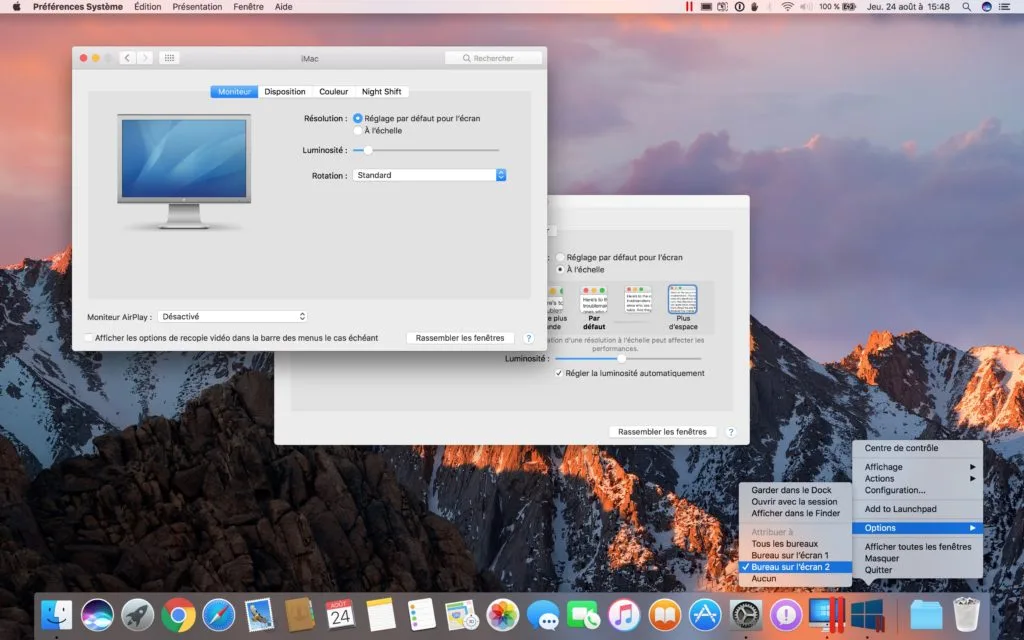The width and height of the screenshot is (1024, 640).
Task: Open the Night Shift tab
Action: [x=382, y=90]
